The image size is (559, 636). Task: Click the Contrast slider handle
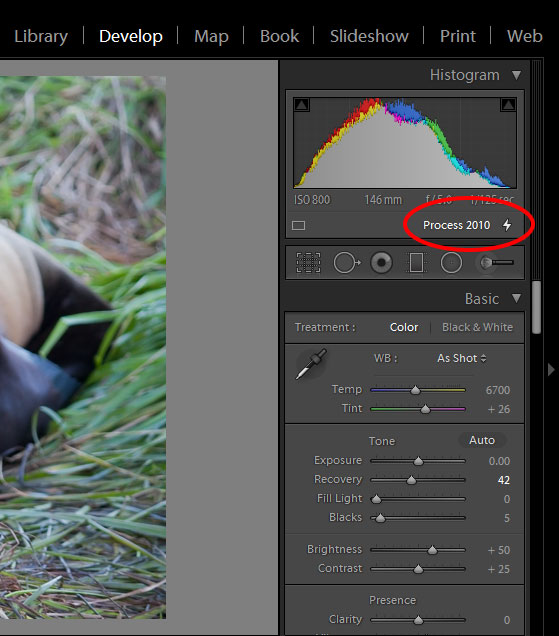click(x=418, y=569)
